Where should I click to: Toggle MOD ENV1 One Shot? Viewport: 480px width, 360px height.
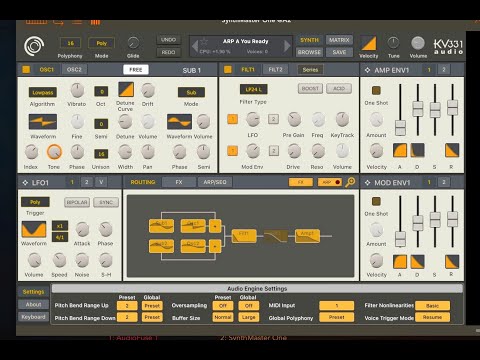[x=376, y=201]
